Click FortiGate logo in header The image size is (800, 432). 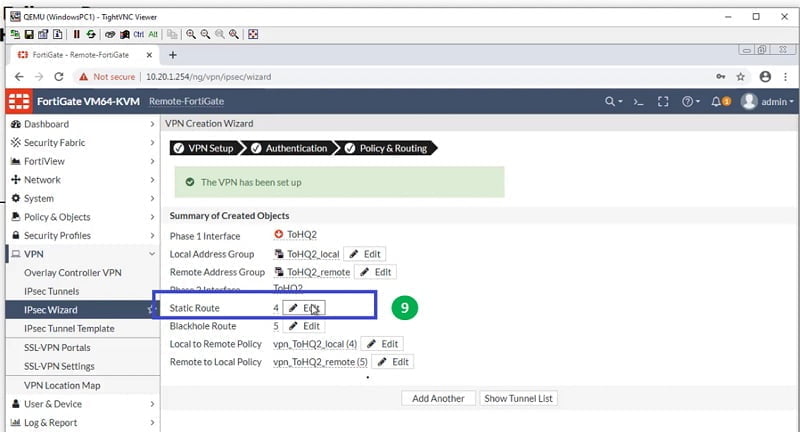click(x=19, y=101)
